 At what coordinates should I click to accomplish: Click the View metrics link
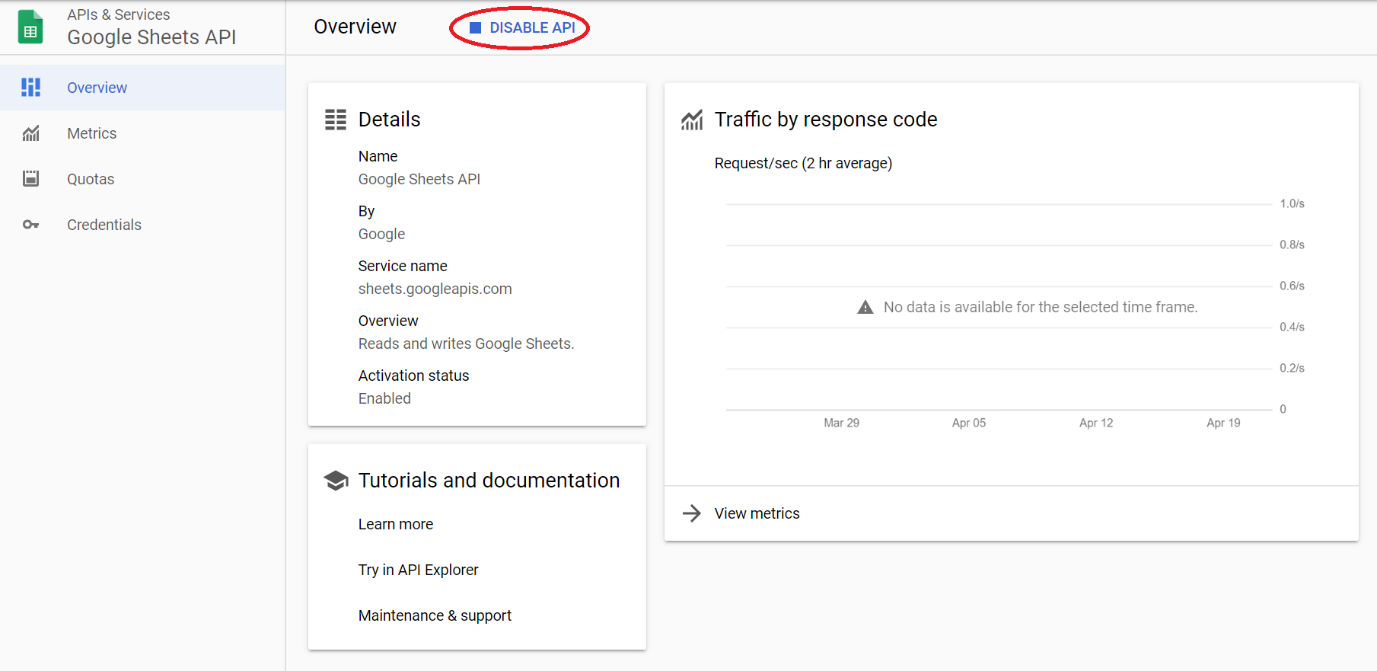click(x=757, y=513)
